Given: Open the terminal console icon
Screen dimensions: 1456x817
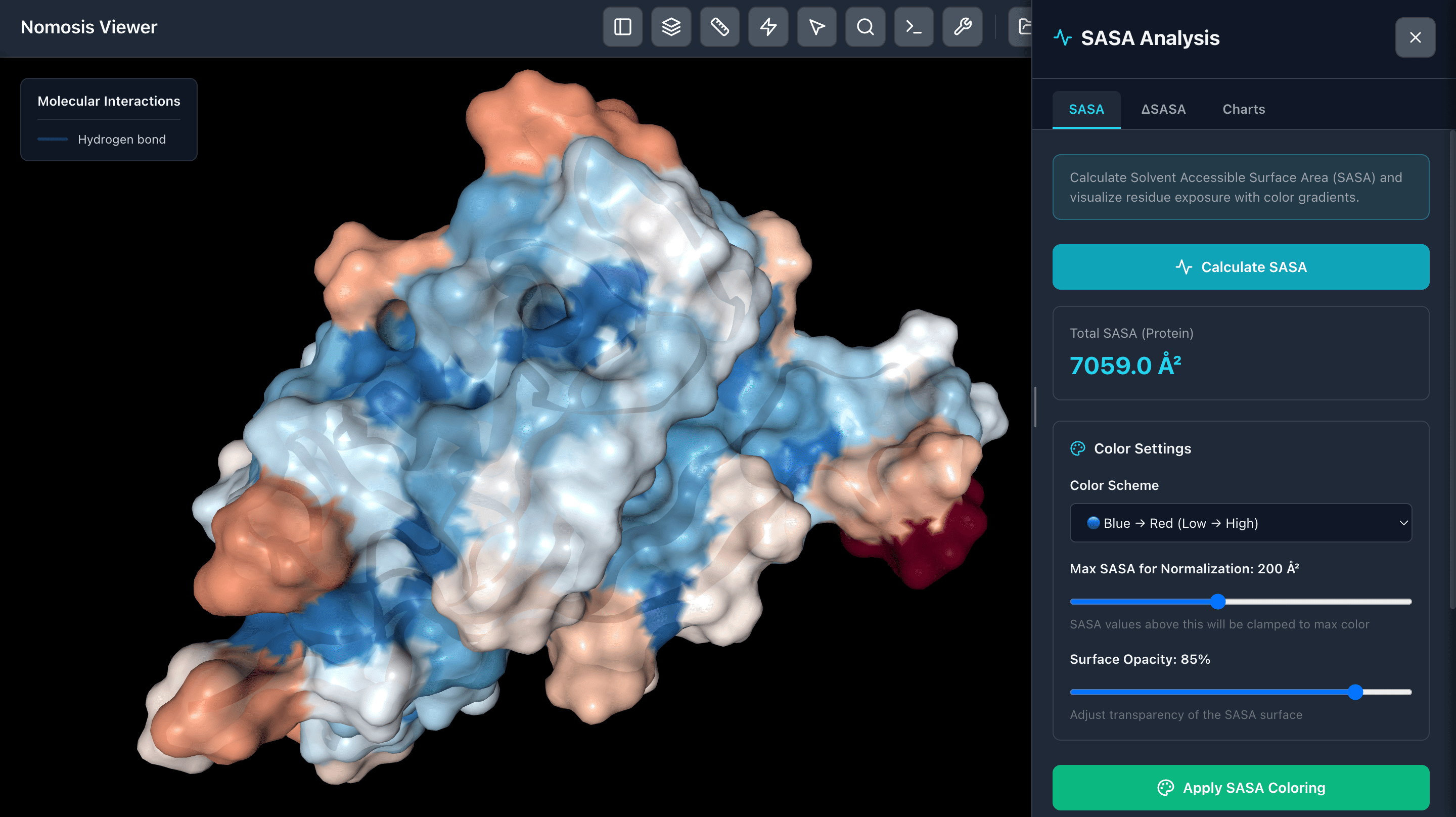Looking at the screenshot, I should click(x=914, y=27).
